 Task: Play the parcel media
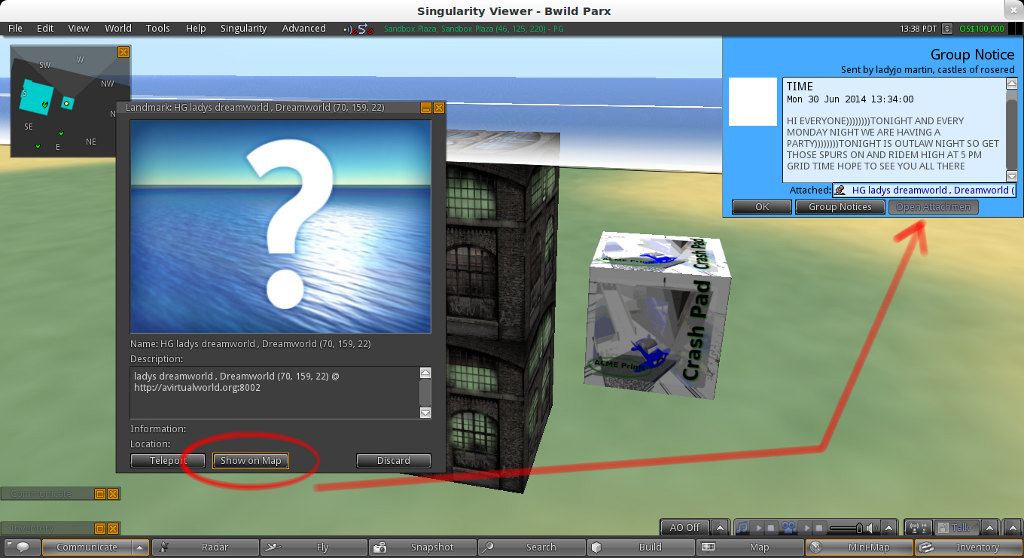pyautogui.click(x=807, y=528)
